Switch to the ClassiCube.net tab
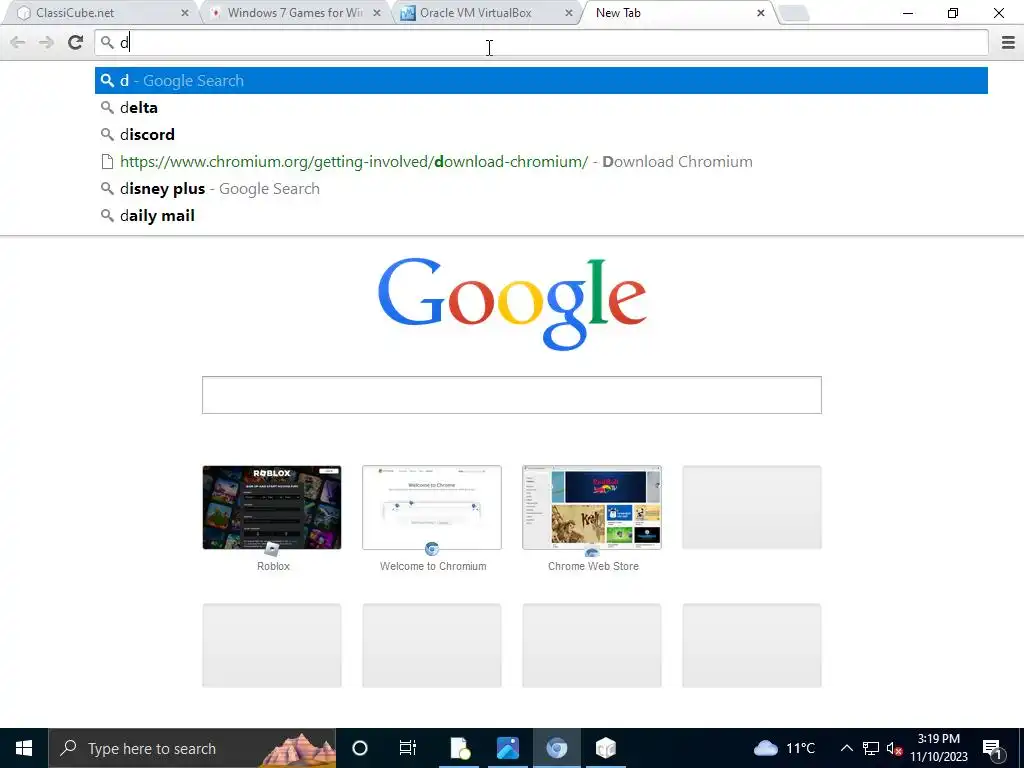 98,13
